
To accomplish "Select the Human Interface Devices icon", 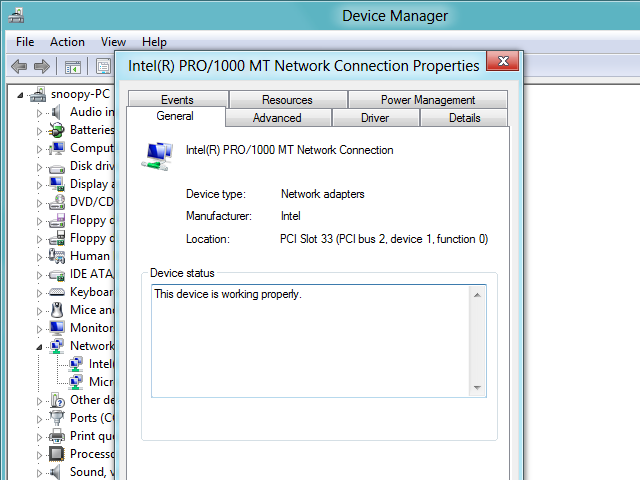I will [x=57, y=256].
